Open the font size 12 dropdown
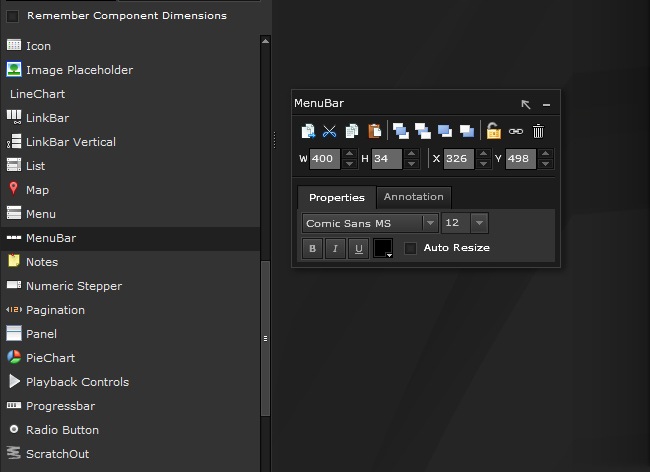This screenshot has width=650, height=472. (x=465, y=223)
